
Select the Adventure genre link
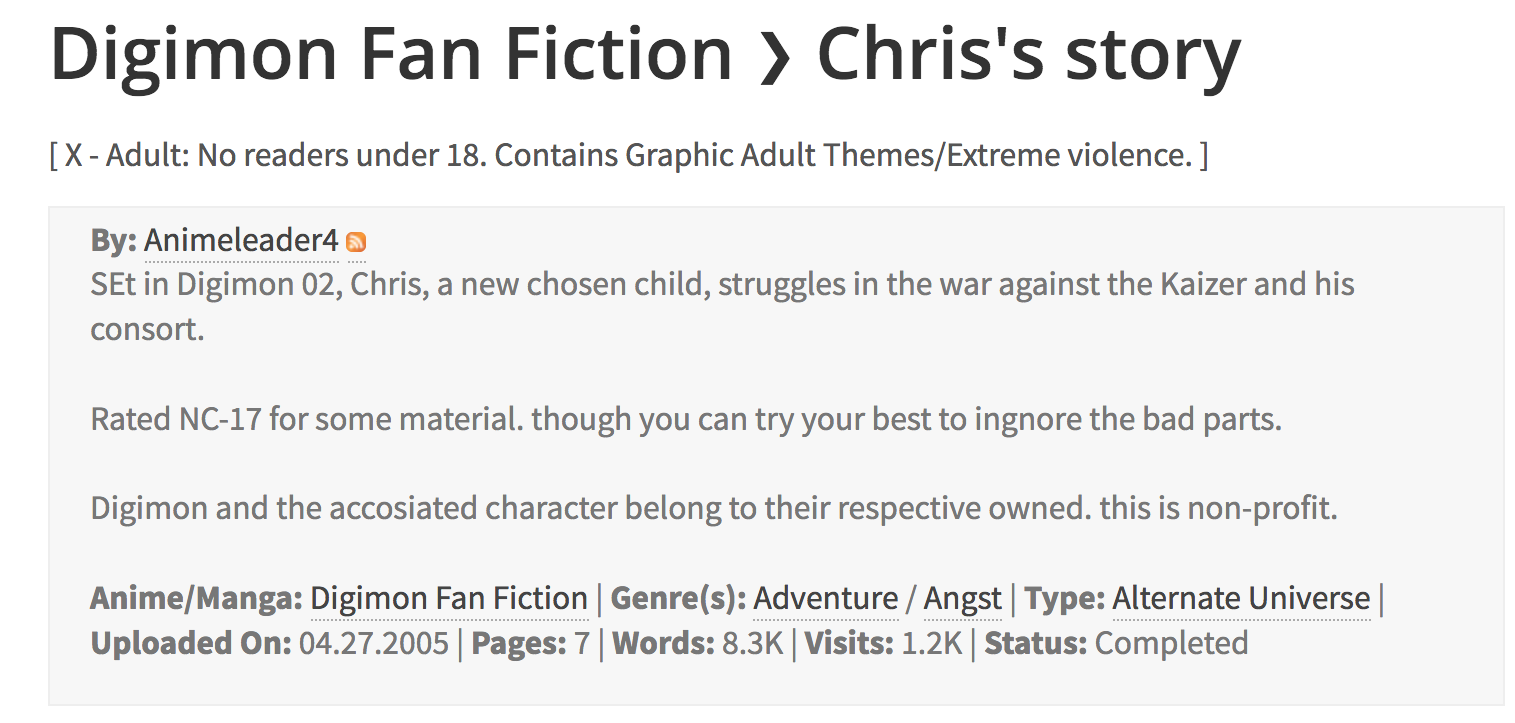[x=826, y=598]
